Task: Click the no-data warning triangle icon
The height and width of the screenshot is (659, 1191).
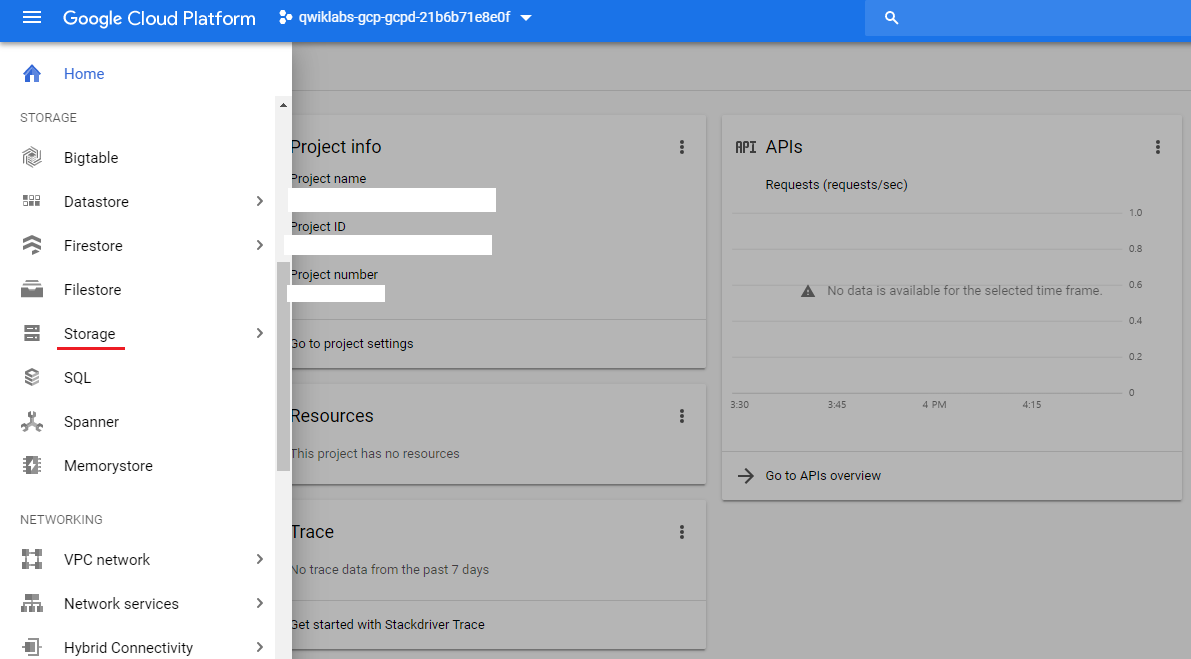Action: 808,291
